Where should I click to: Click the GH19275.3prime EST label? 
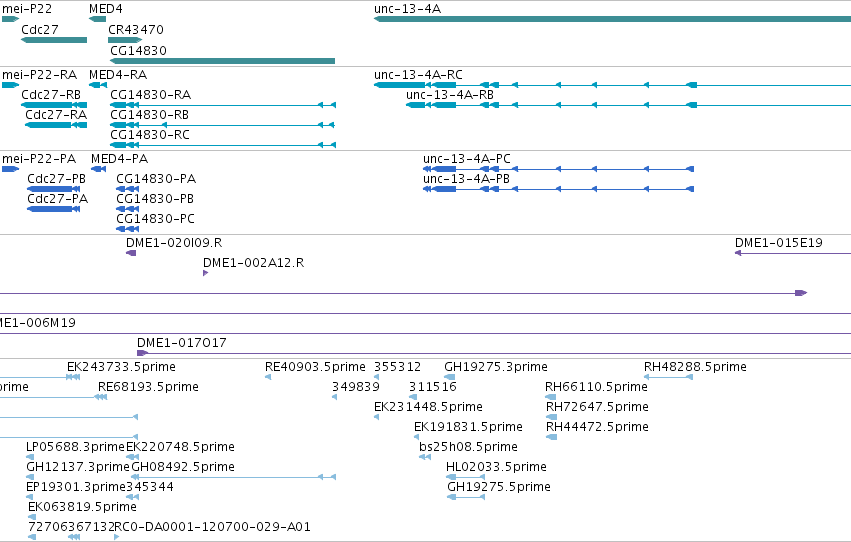pyautogui.click(x=496, y=367)
